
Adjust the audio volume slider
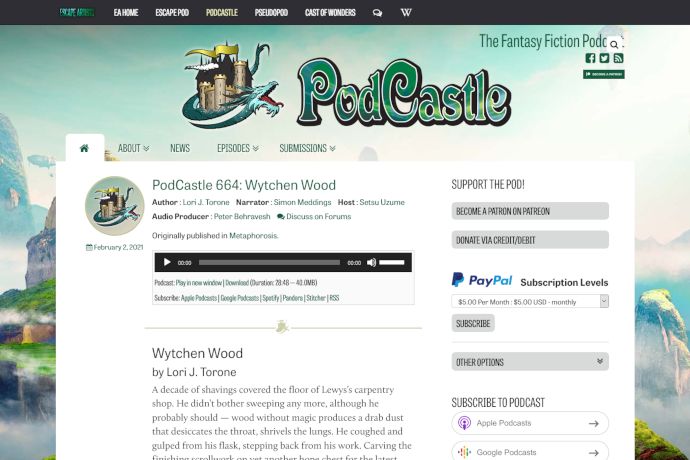pos(392,262)
